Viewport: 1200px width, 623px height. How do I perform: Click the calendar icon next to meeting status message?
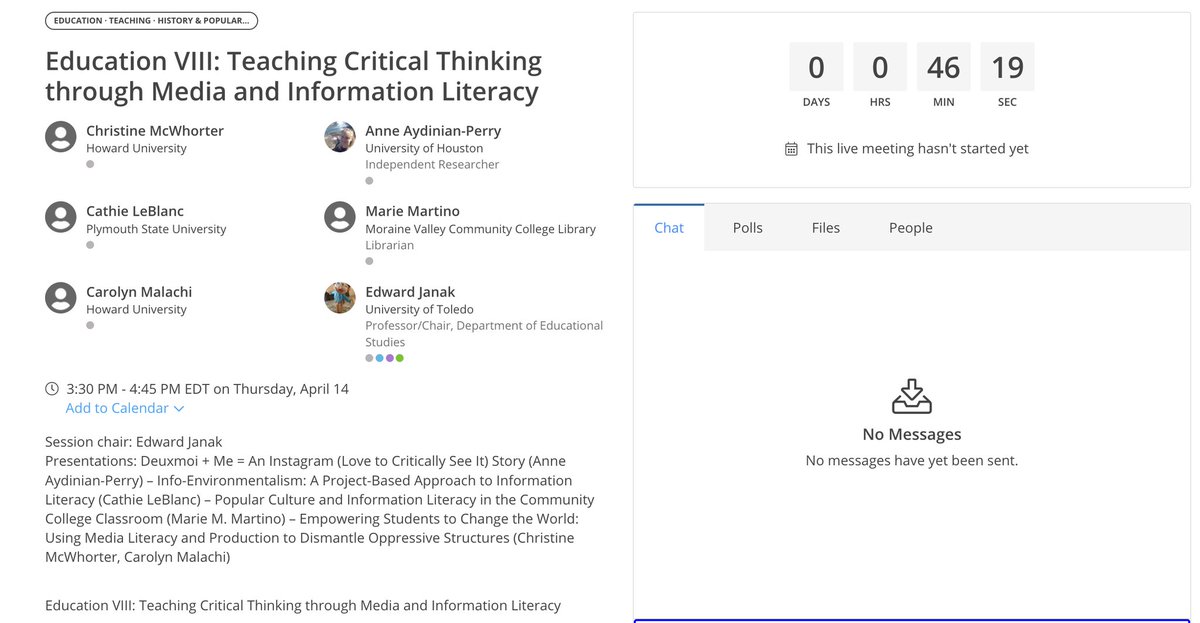coord(789,146)
